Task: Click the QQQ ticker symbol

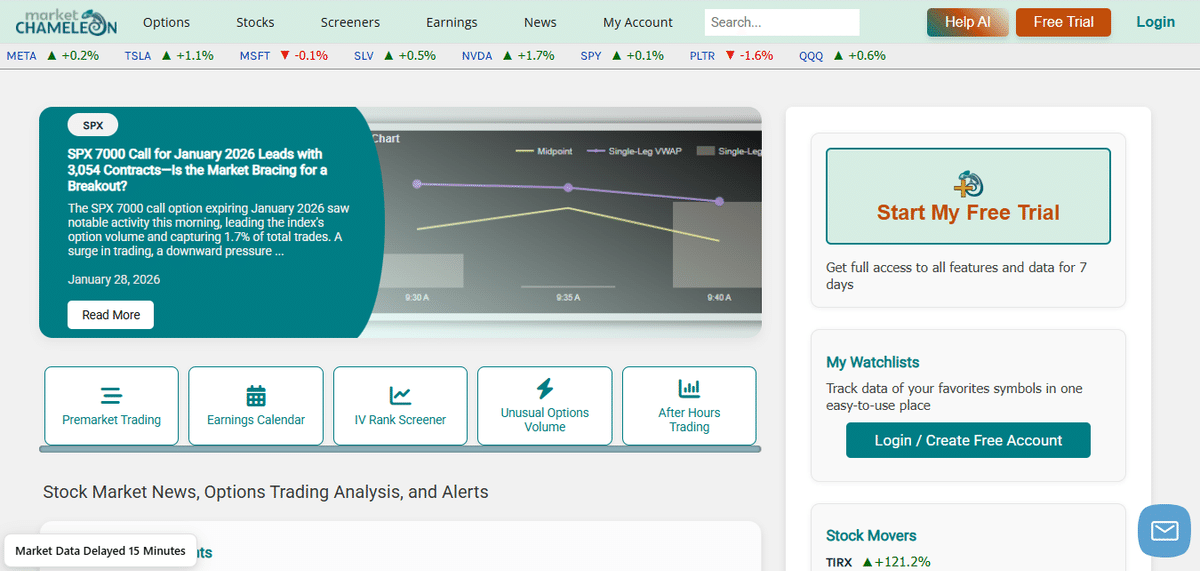Action: [x=811, y=56]
